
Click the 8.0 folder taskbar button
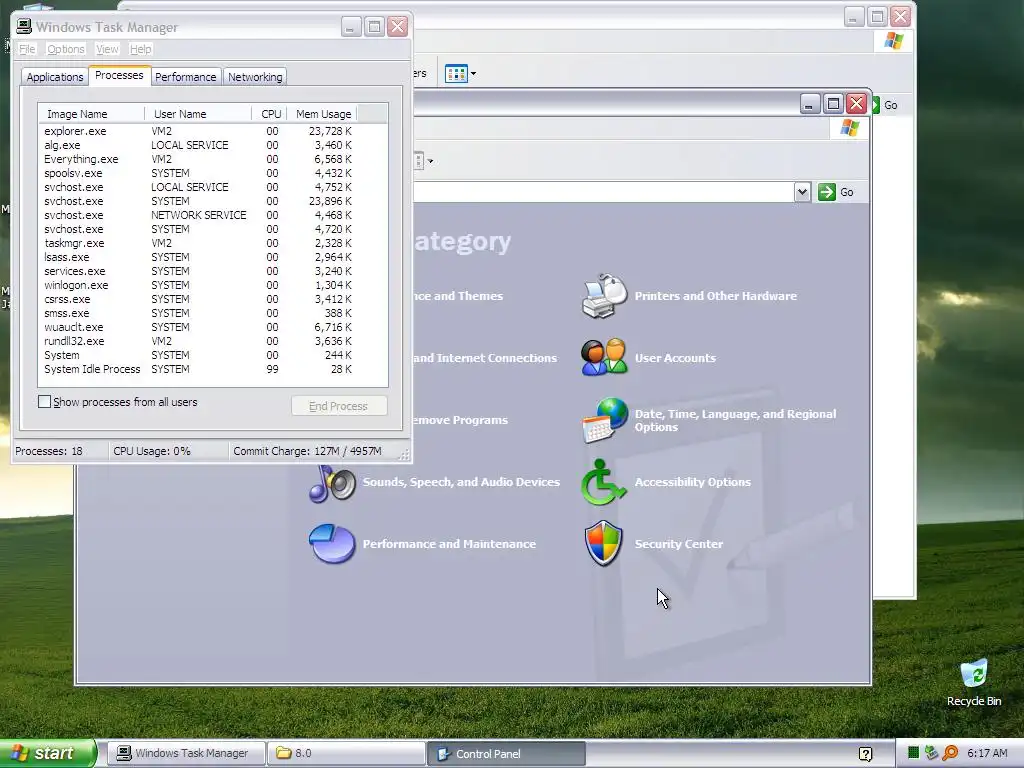(x=346, y=753)
